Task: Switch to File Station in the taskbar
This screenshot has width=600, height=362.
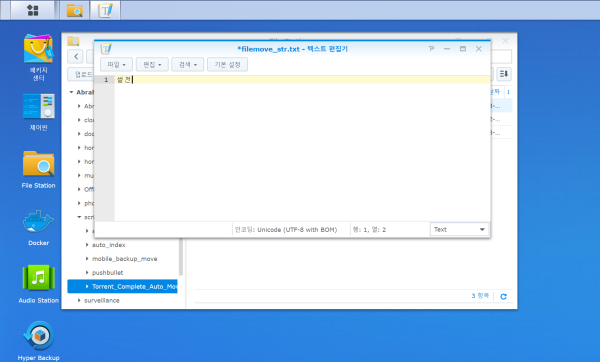Action: [75, 10]
